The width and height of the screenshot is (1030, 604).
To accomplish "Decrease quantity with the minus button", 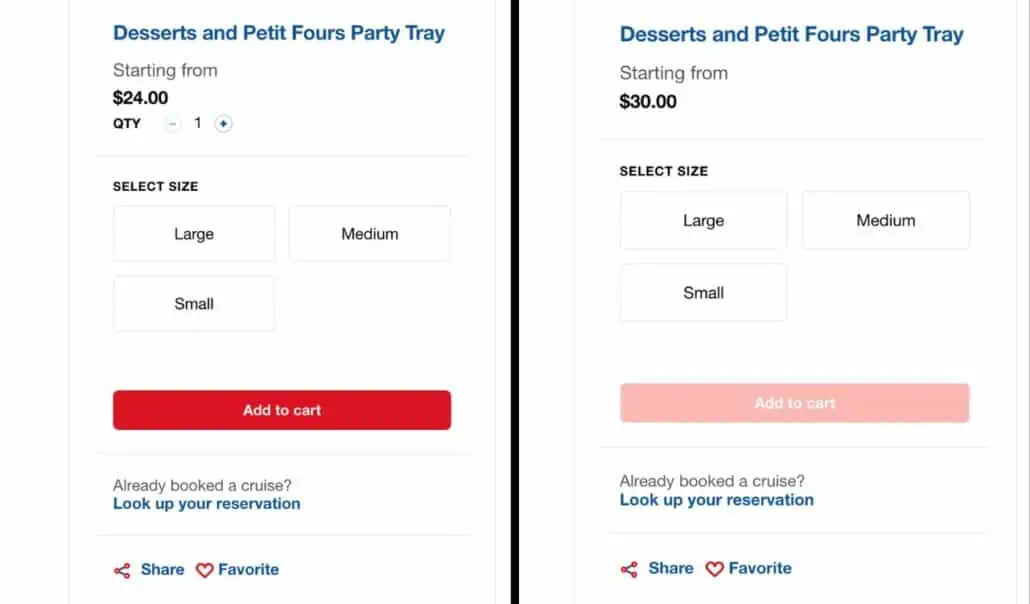I will (173, 124).
